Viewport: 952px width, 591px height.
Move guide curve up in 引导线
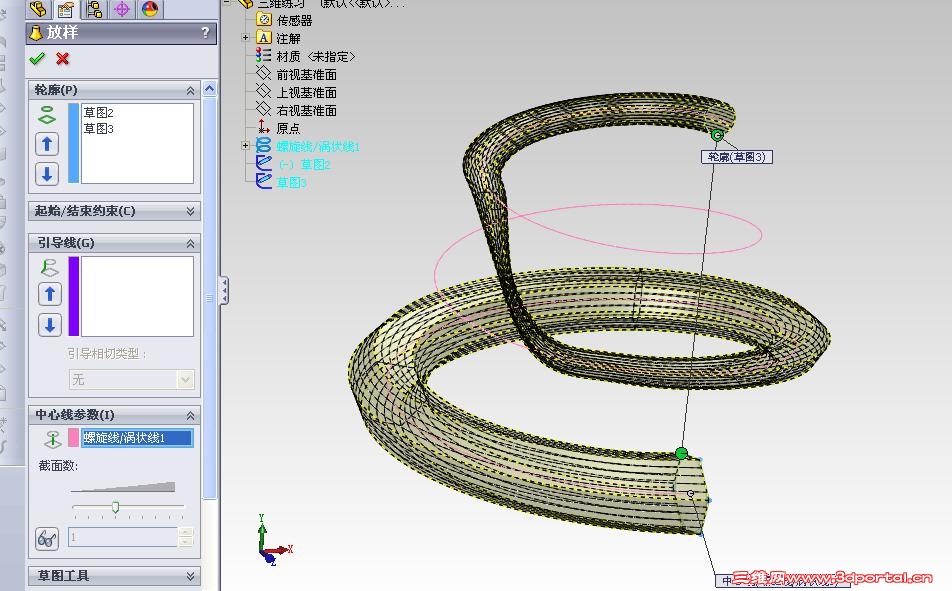click(x=50, y=295)
